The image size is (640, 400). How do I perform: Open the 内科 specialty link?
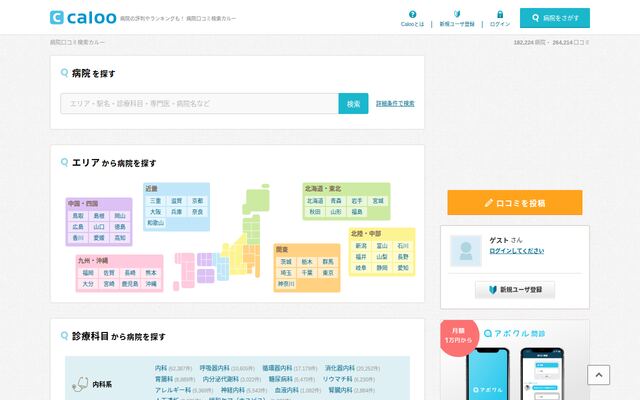[x=161, y=368]
